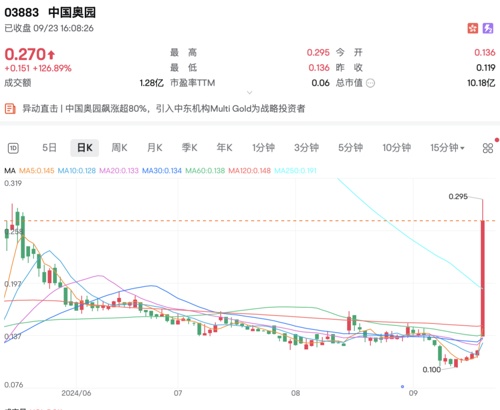
Task: Click the Hong Kong market flag icon
Action: click(x=472, y=29)
